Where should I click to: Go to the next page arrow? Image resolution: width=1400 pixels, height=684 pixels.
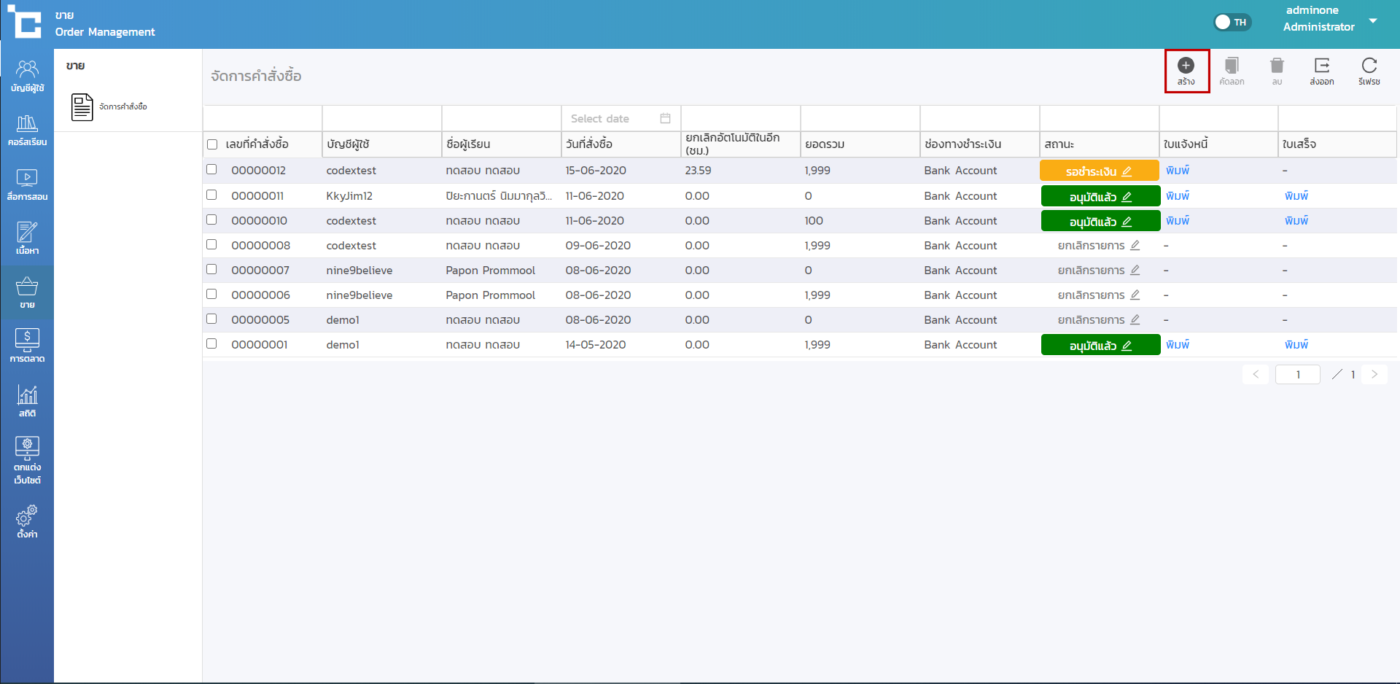pos(1375,374)
